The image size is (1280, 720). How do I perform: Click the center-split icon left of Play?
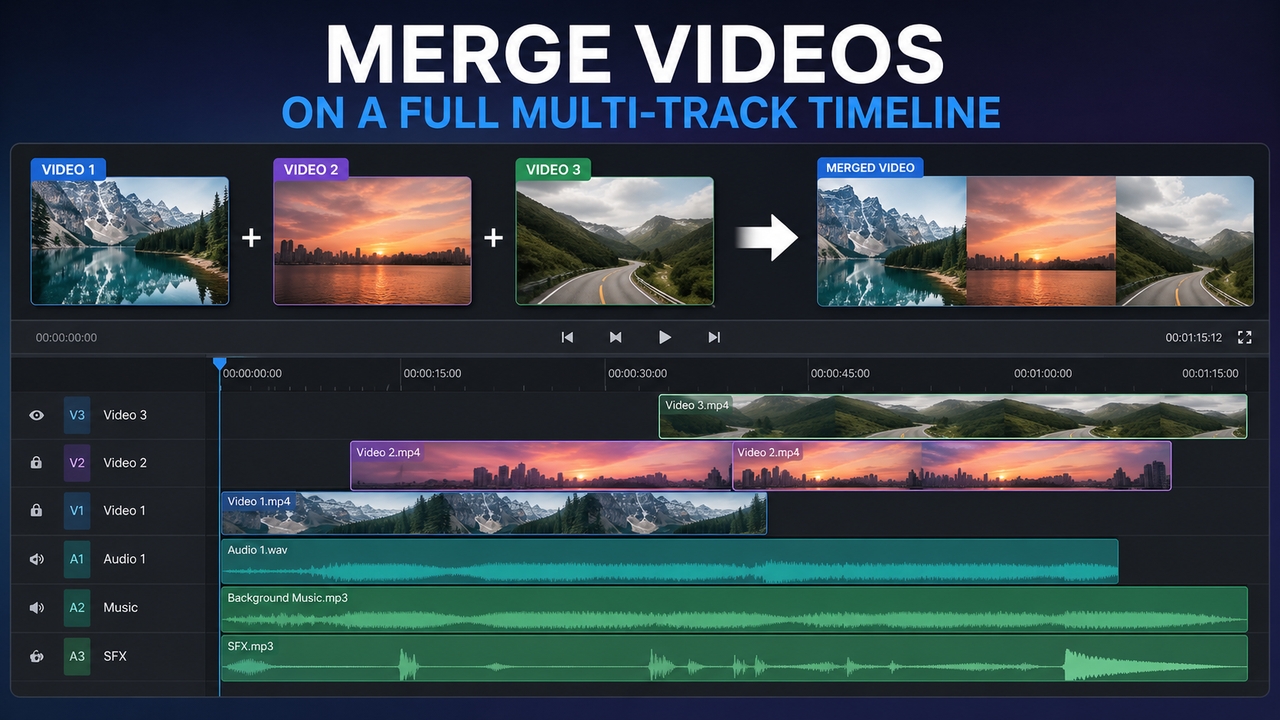[x=616, y=338]
